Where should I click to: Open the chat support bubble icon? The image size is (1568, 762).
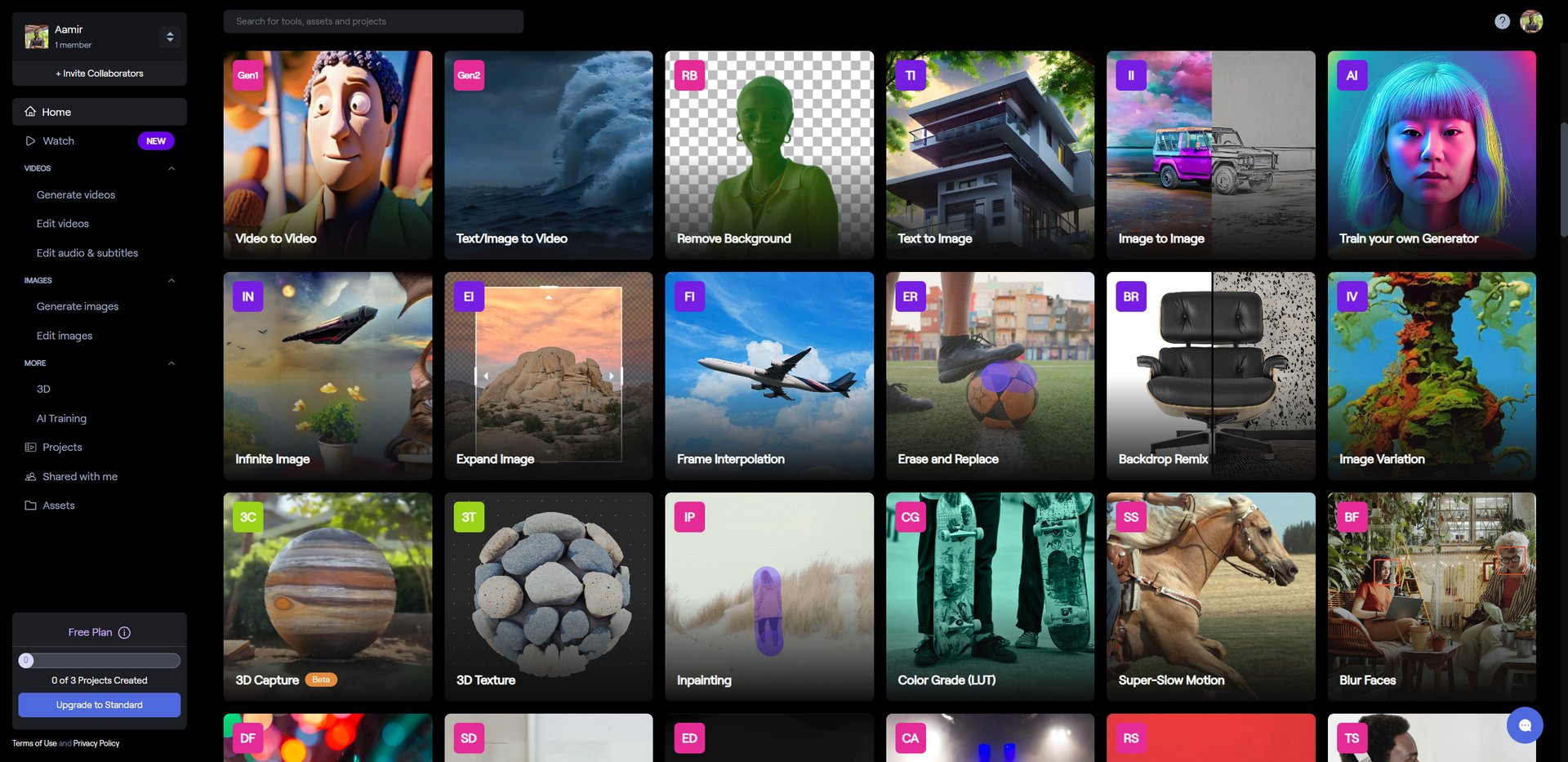tap(1524, 725)
